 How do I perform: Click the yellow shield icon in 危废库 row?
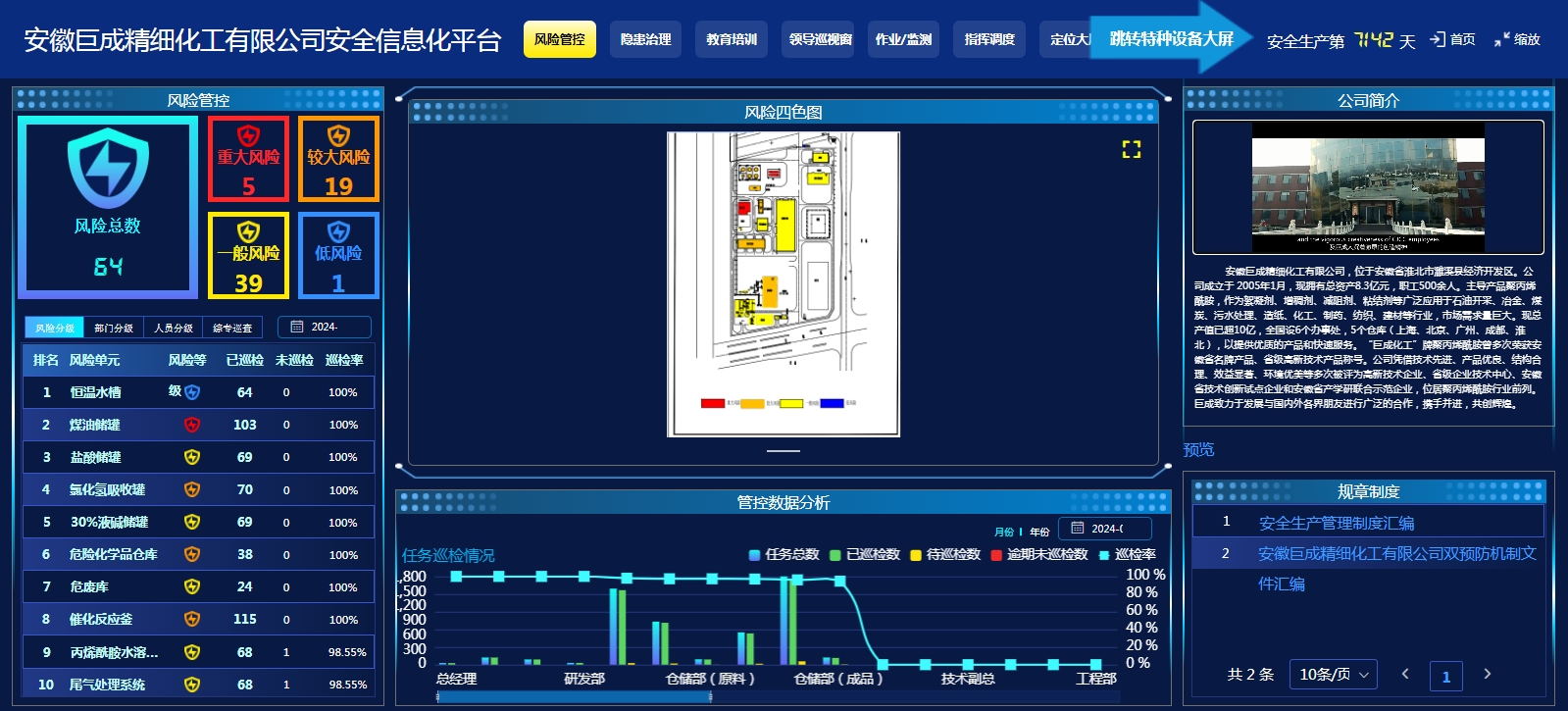click(192, 586)
